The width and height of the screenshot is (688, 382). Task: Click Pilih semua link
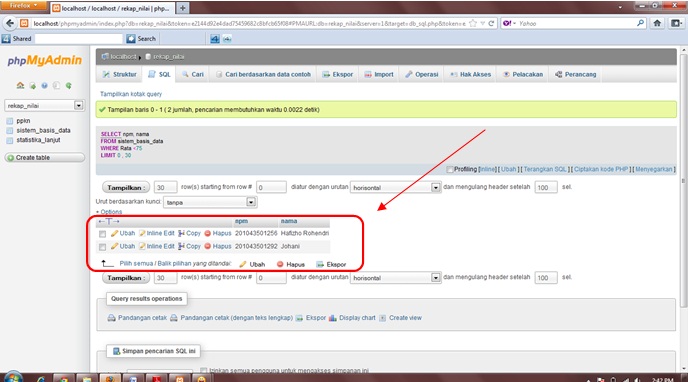coord(136,264)
